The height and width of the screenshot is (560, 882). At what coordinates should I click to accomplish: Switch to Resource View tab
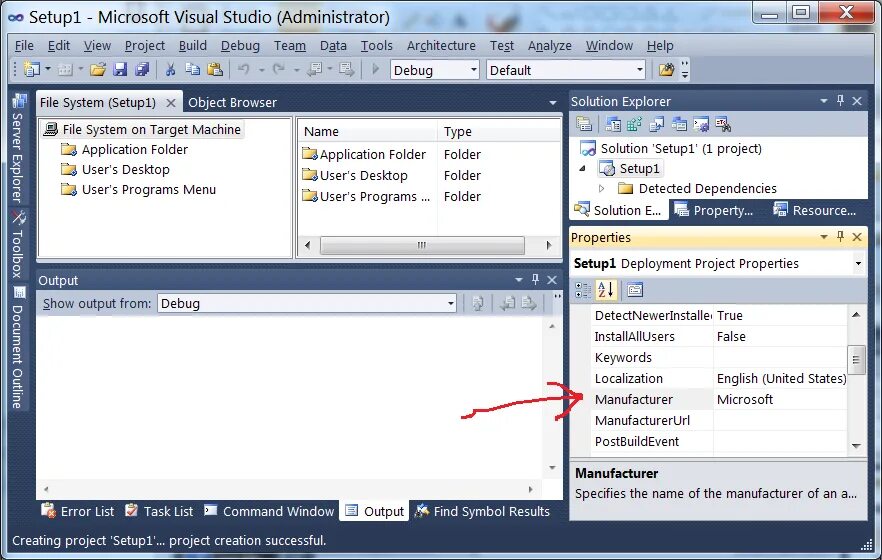coord(814,210)
